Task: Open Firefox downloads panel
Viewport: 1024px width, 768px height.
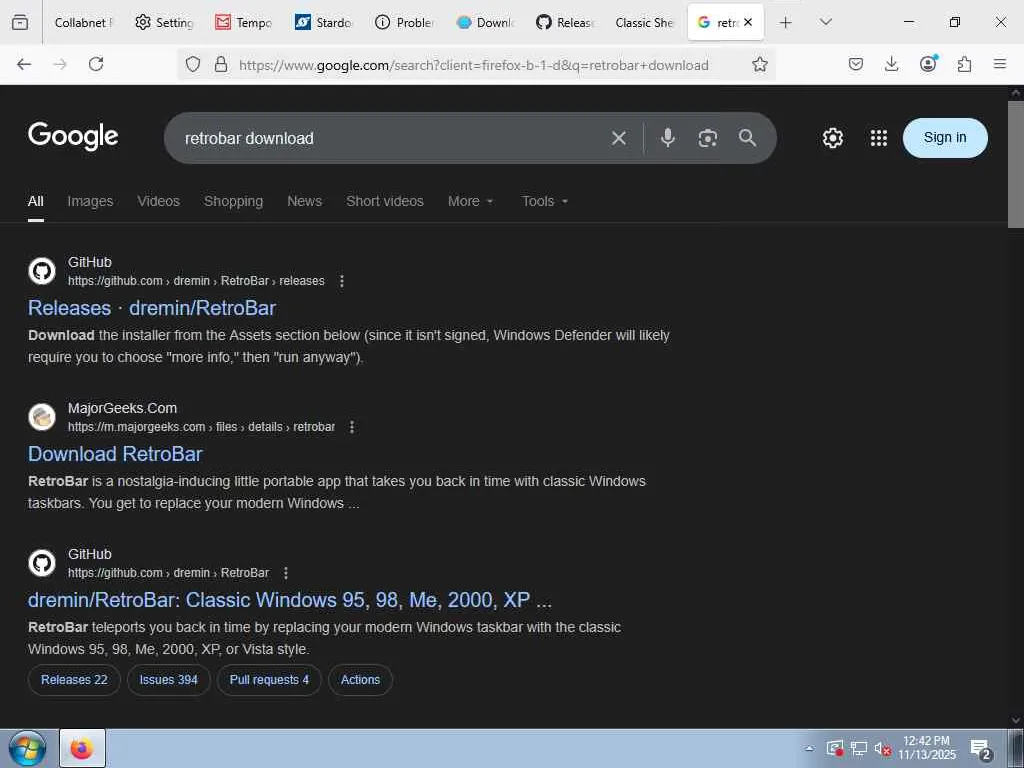Action: click(891, 64)
